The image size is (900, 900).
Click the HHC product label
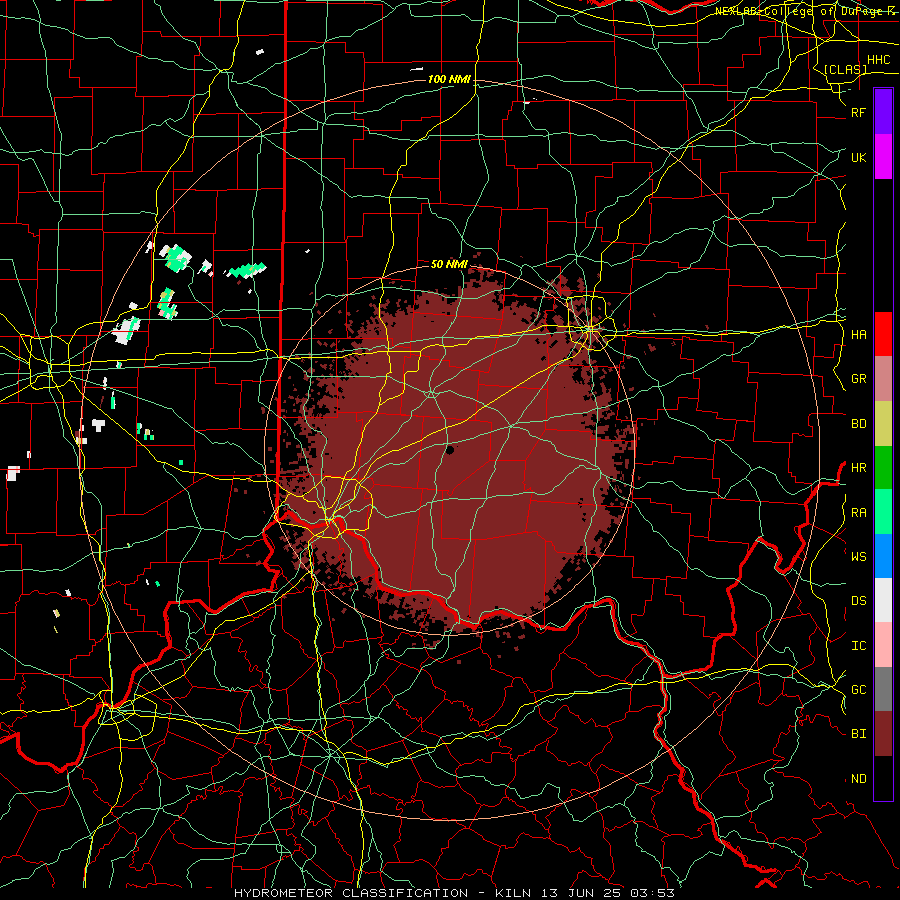click(x=878, y=60)
